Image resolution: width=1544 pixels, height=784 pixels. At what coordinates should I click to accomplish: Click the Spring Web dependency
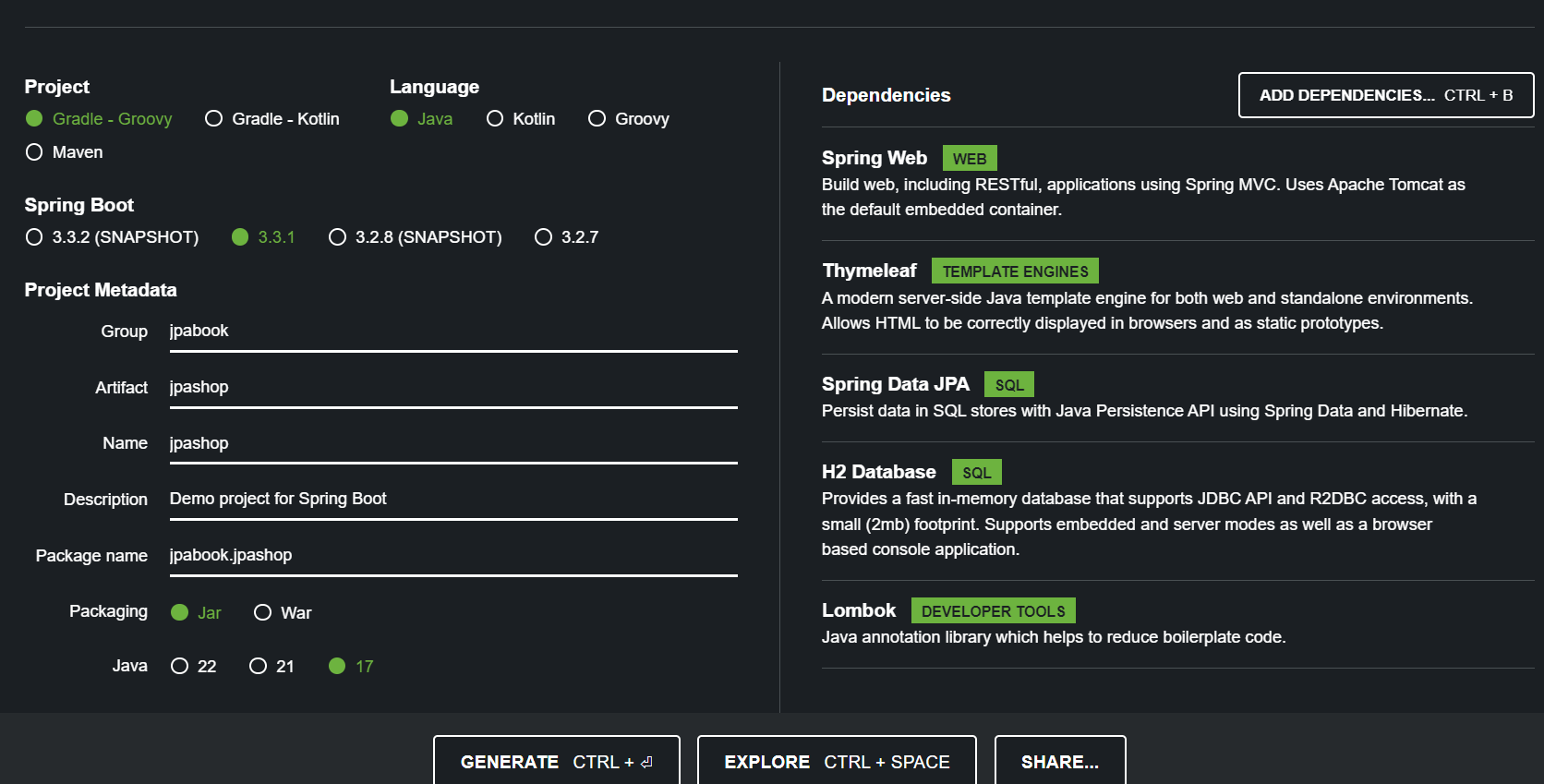click(875, 158)
